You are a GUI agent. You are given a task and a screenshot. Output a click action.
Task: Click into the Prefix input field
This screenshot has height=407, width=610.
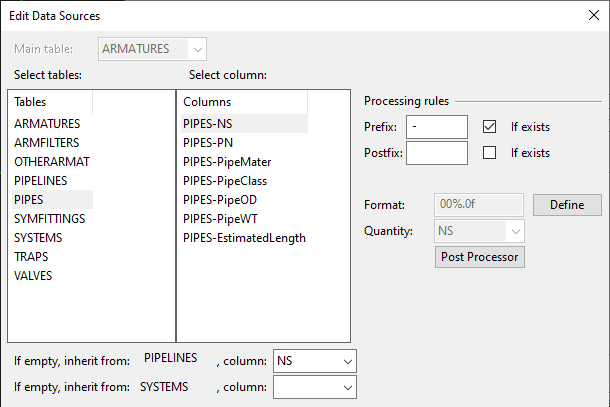click(x=437, y=127)
